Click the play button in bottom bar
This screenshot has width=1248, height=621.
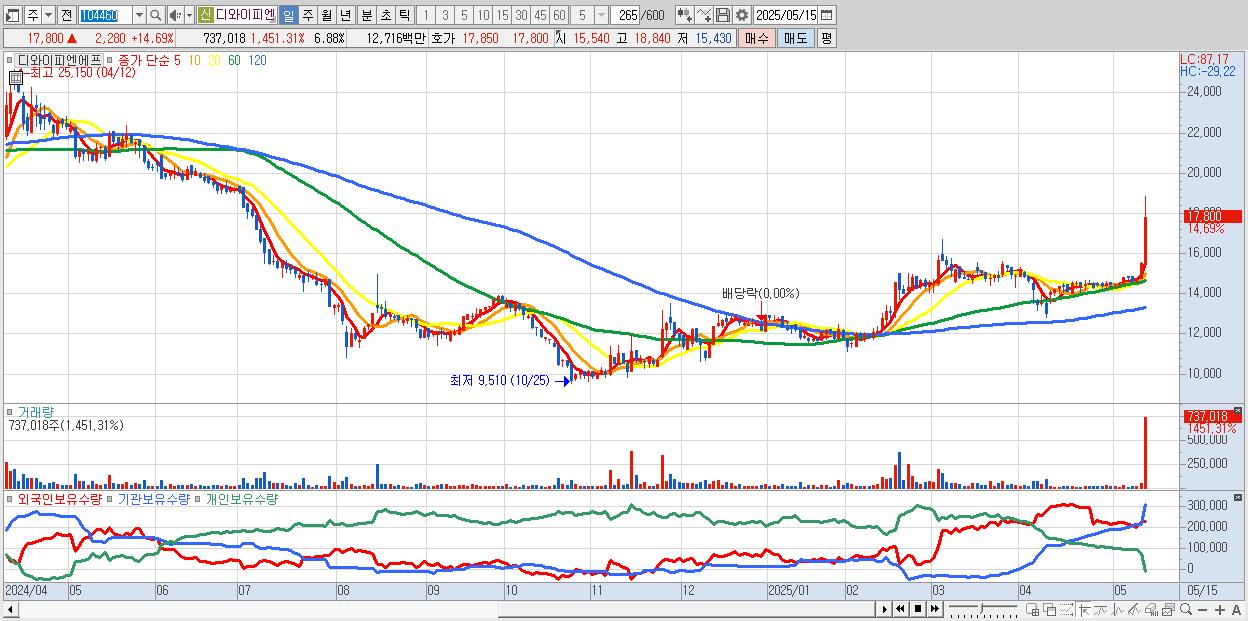point(885,609)
